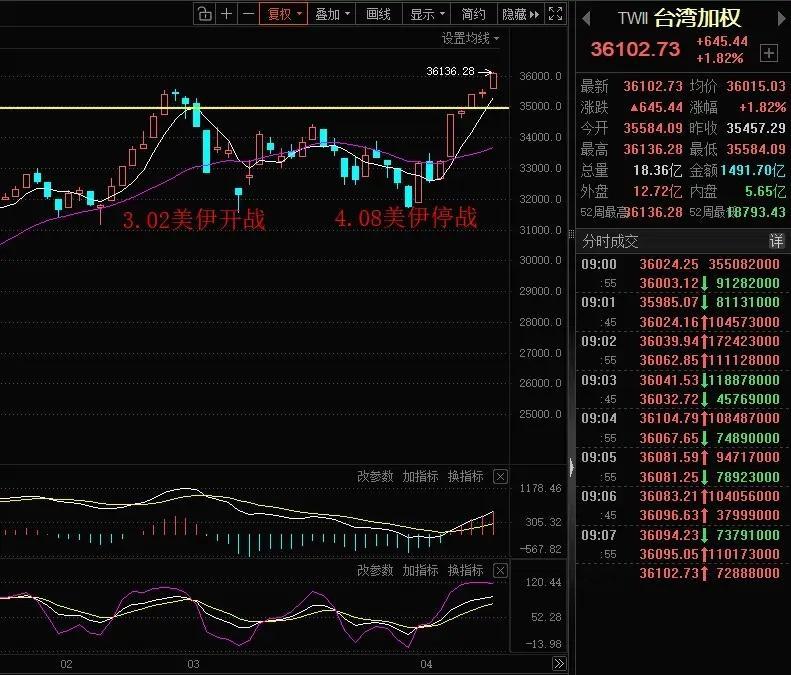Select 09:06 trade row 36083.21

[681, 496]
